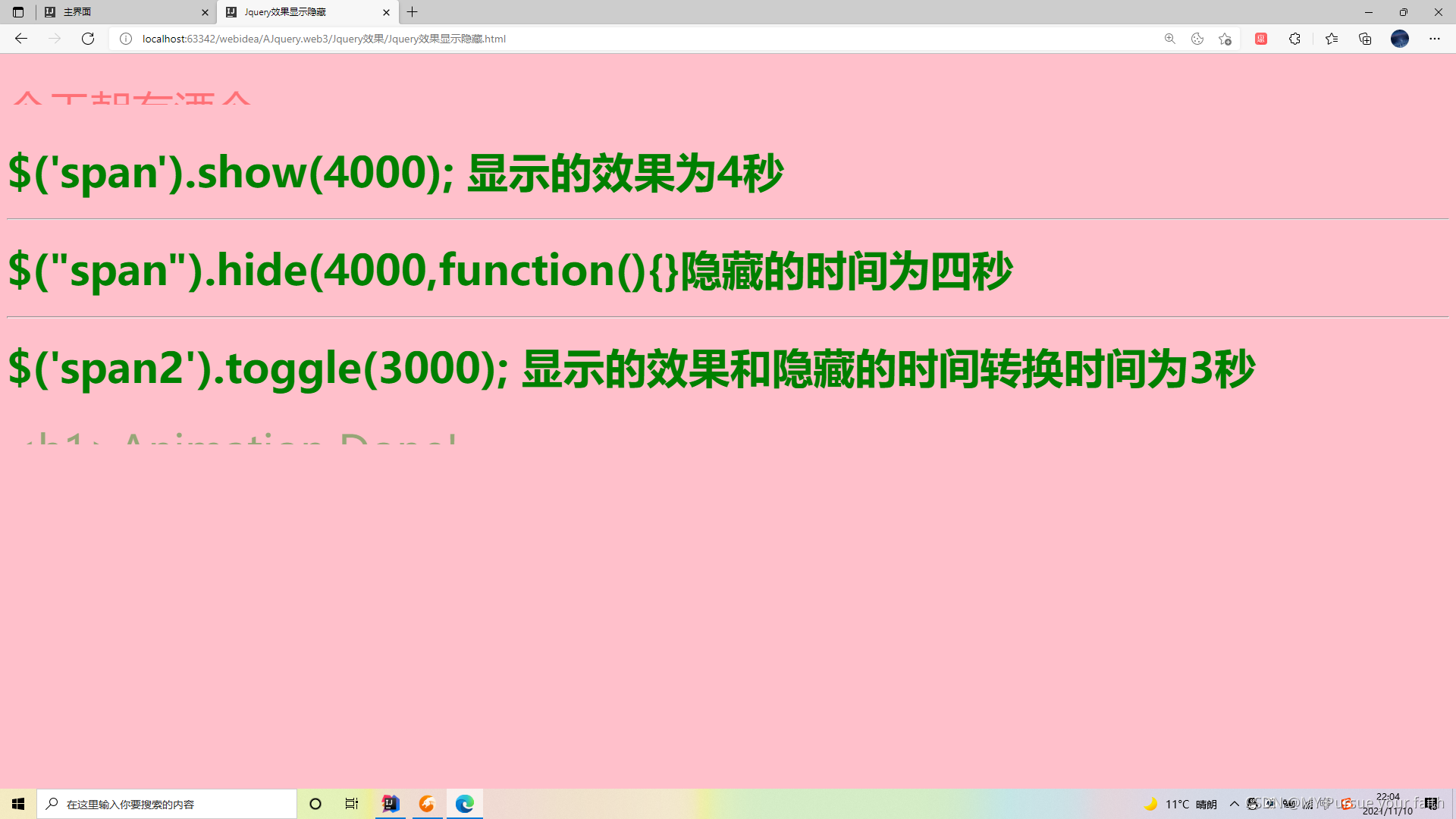Click the browser back arrow
This screenshot has height=819, width=1456.
click(21, 39)
